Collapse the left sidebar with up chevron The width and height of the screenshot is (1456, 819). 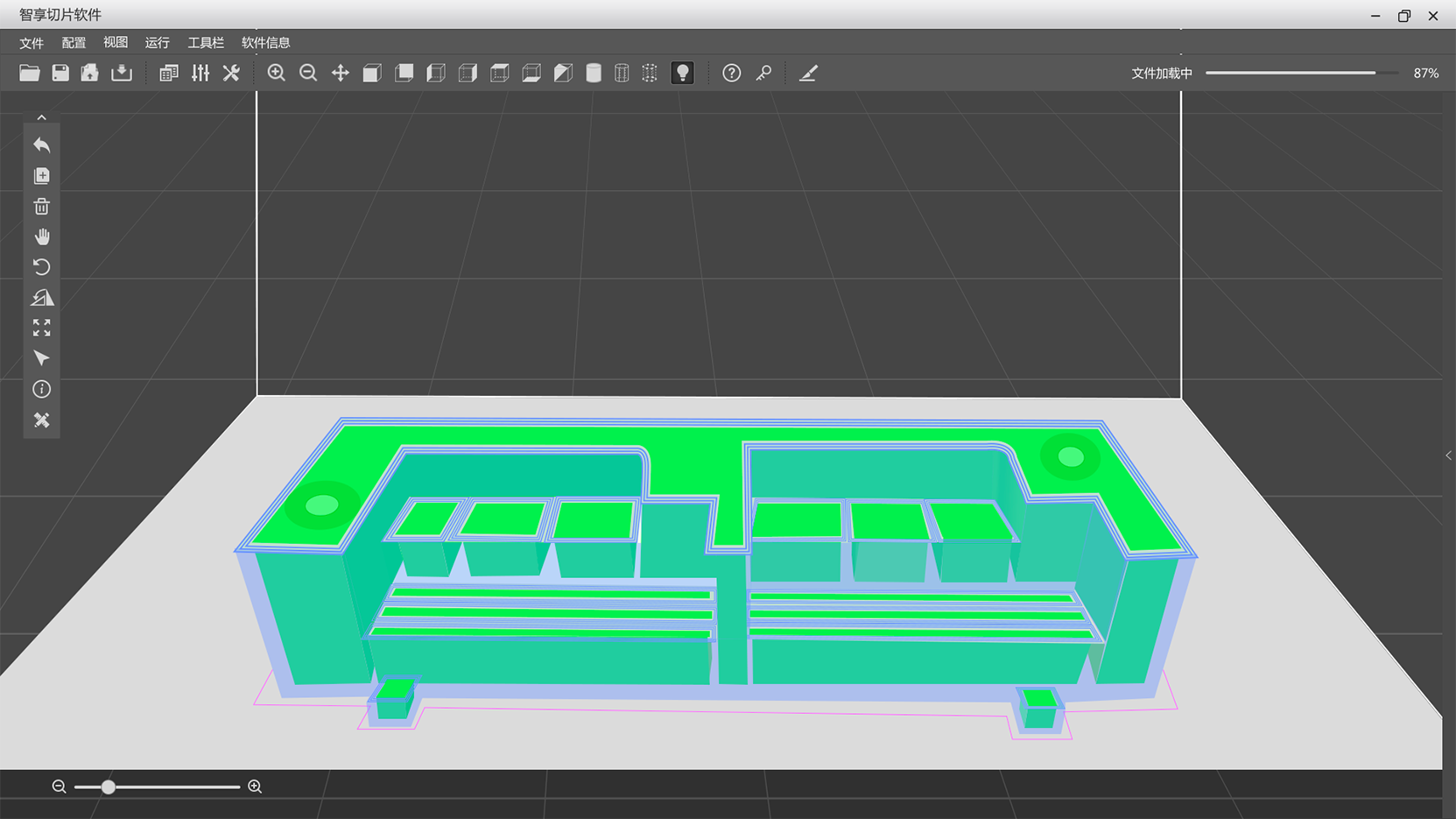(41, 117)
